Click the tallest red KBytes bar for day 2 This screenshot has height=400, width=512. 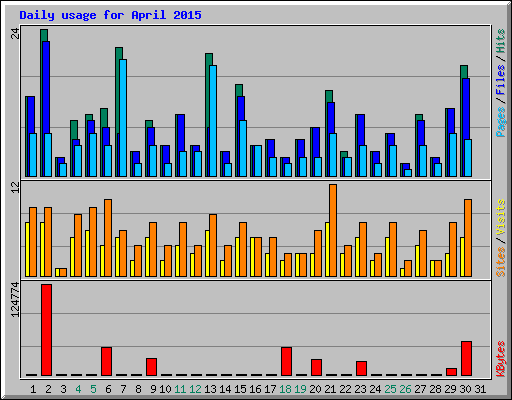(46, 330)
